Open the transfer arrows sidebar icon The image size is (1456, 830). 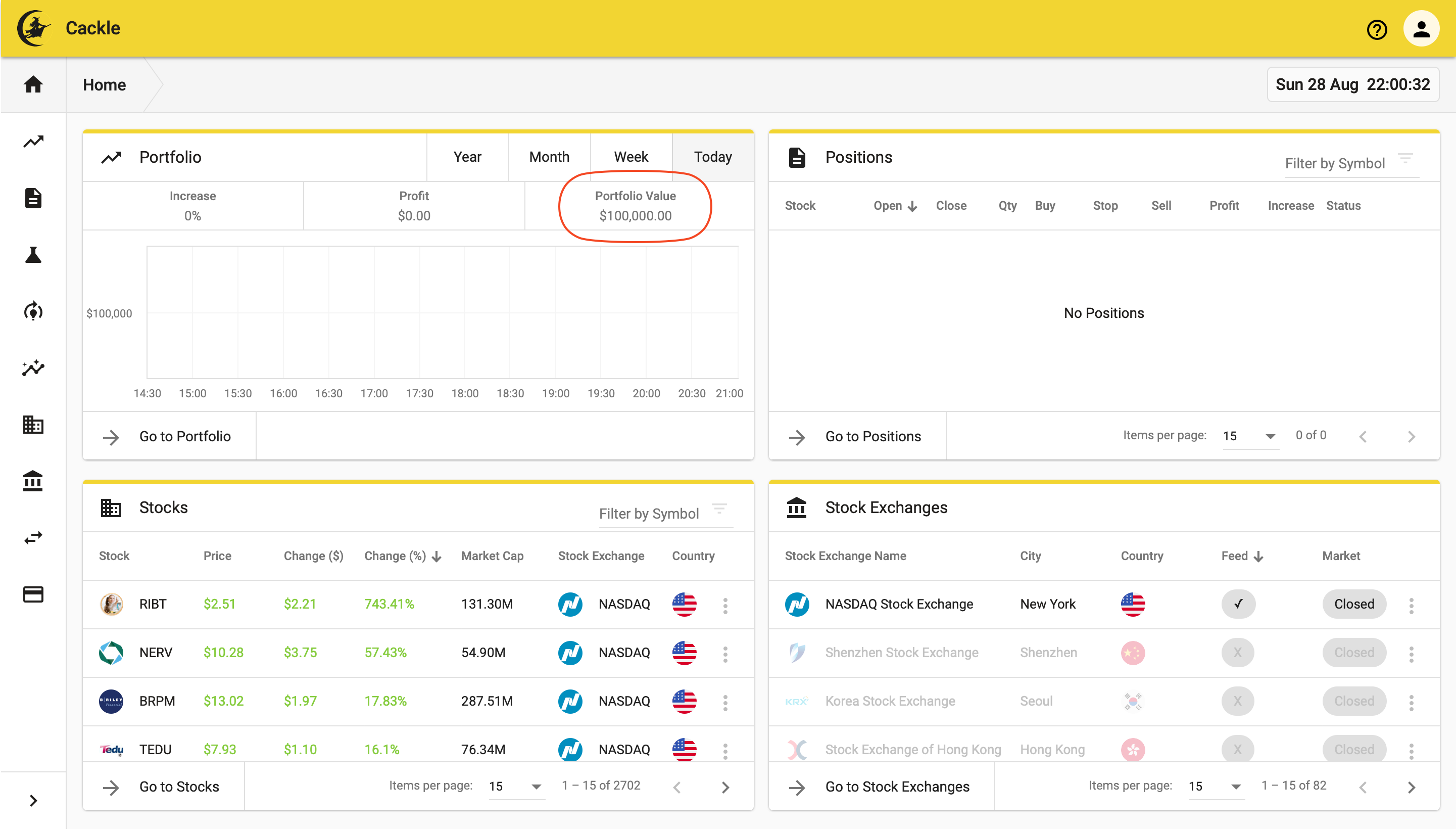(x=33, y=537)
